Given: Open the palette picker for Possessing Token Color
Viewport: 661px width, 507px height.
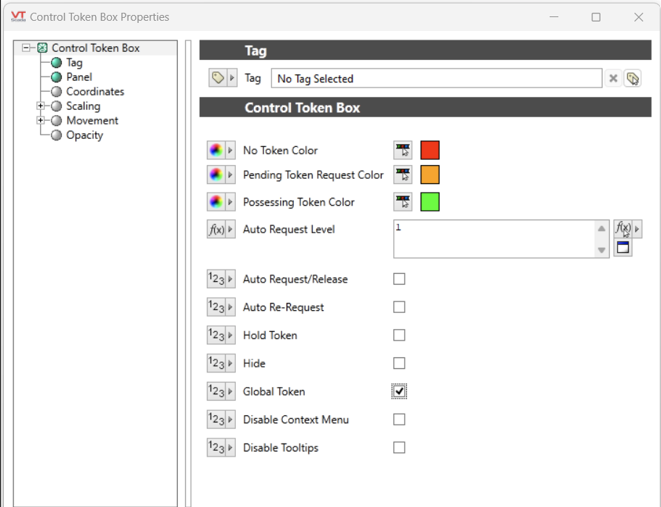Looking at the screenshot, I should pyautogui.click(x=403, y=202).
